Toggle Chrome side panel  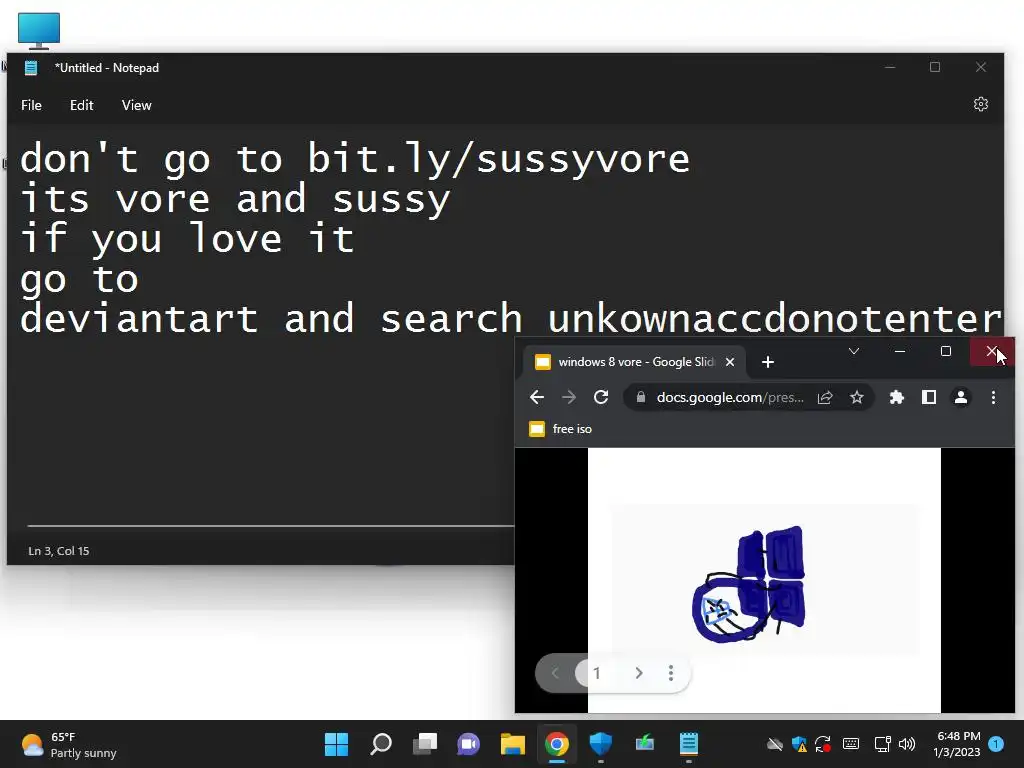929,397
